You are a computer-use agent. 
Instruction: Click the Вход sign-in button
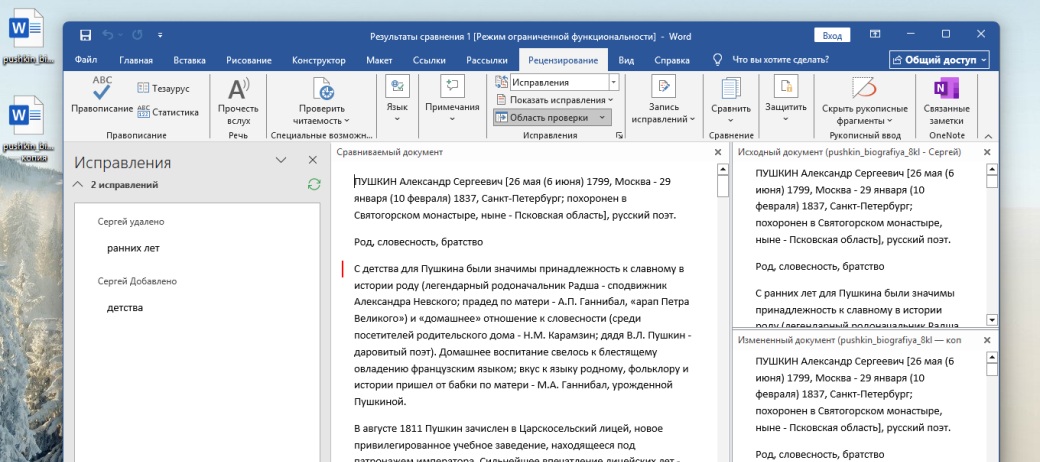(x=832, y=35)
